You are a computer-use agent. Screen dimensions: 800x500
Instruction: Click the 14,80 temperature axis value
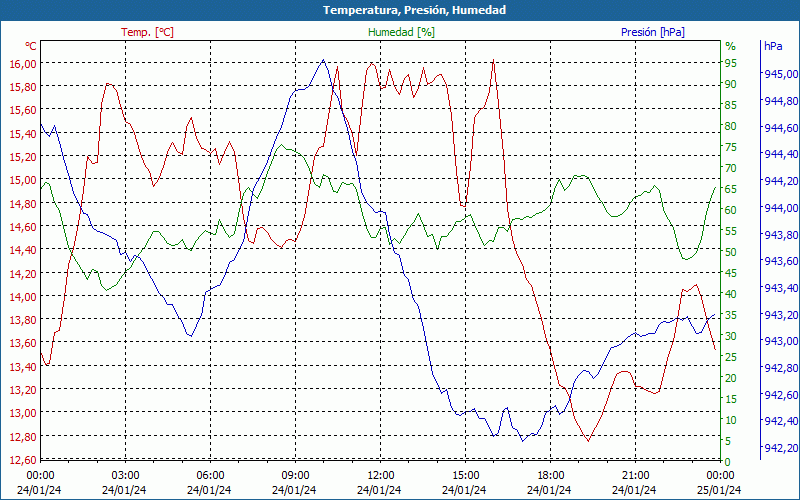coord(23,204)
